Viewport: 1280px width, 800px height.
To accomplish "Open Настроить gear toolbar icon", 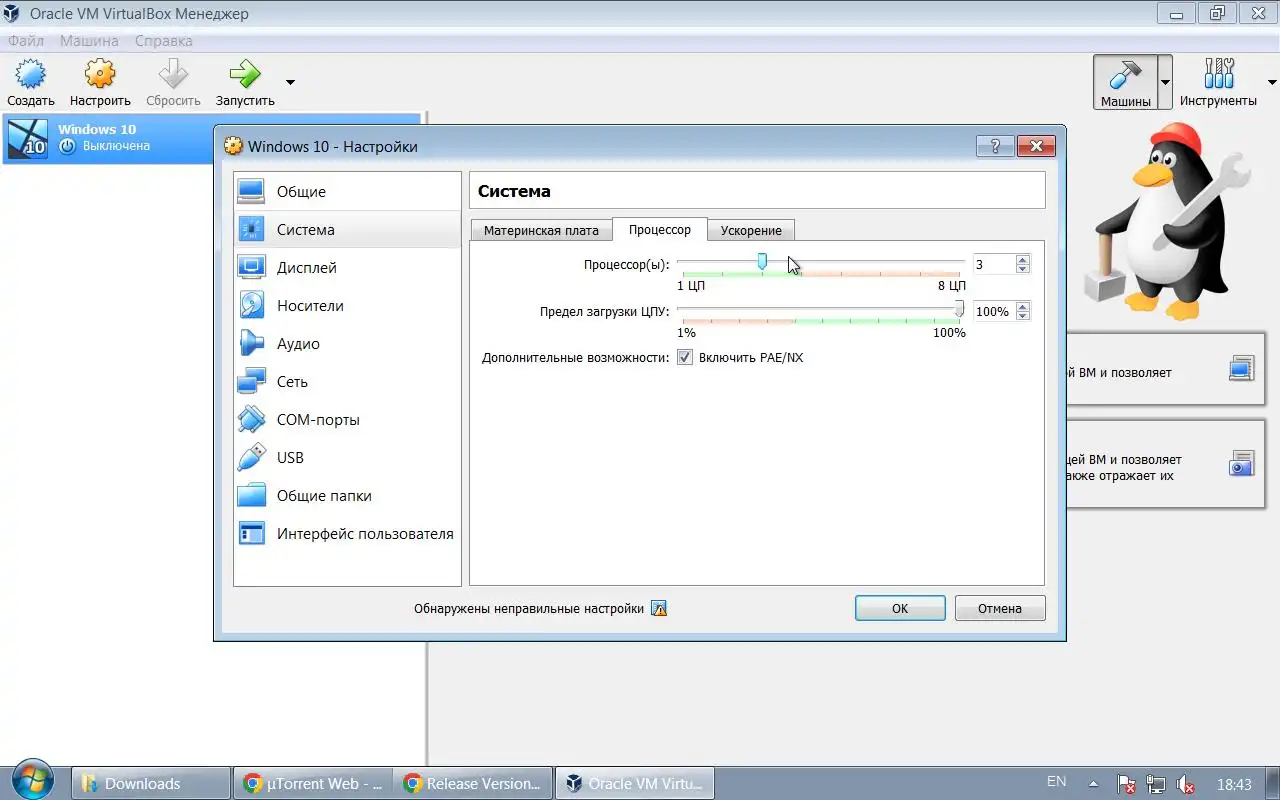I will click(100, 82).
